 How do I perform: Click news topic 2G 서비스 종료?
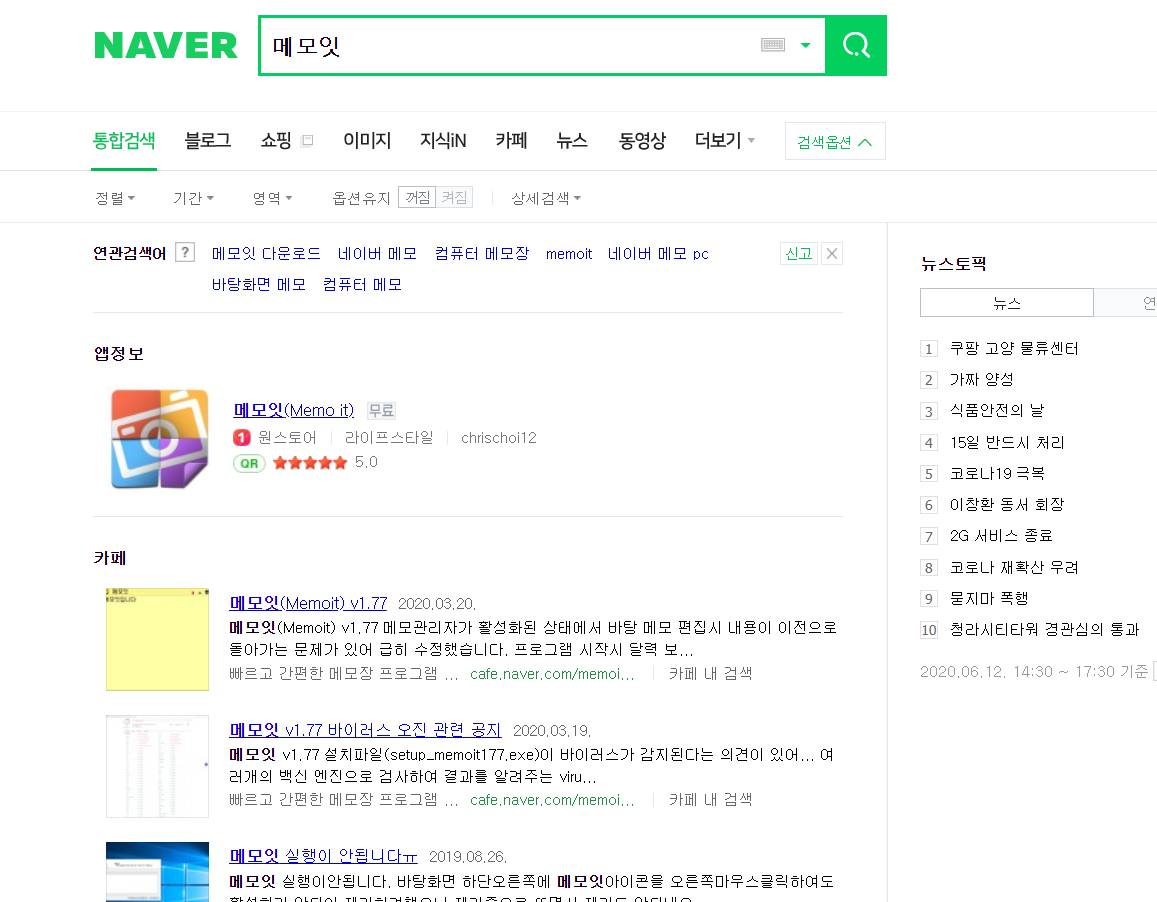point(1001,536)
